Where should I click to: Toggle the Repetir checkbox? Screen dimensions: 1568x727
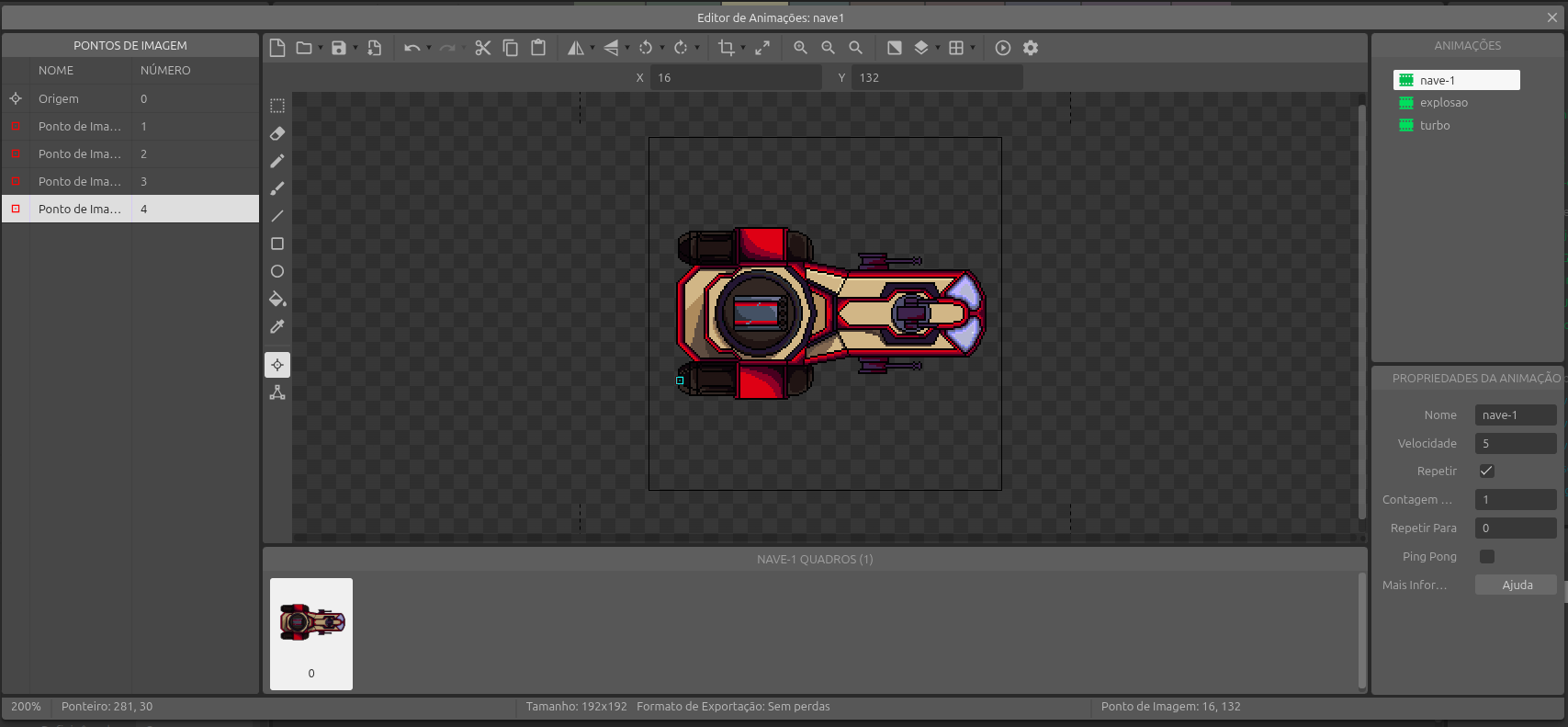coord(1486,471)
